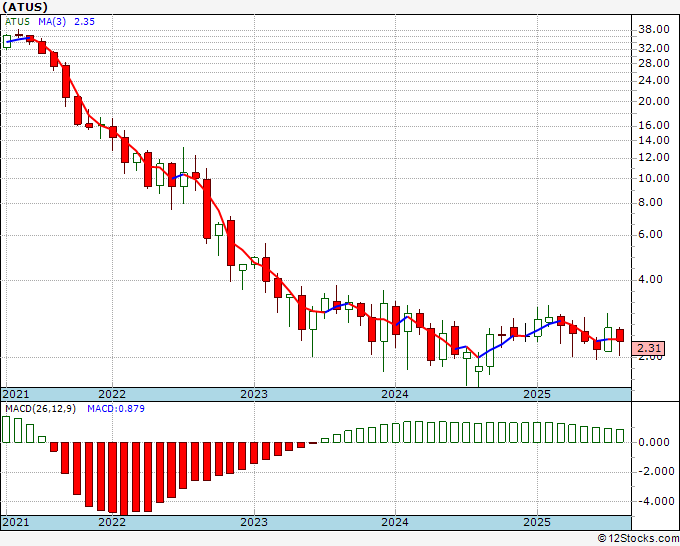The height and width of the screenshot is (546, 680).
Task: Select the 2.35 moving average value
Action: coord(84,22)
